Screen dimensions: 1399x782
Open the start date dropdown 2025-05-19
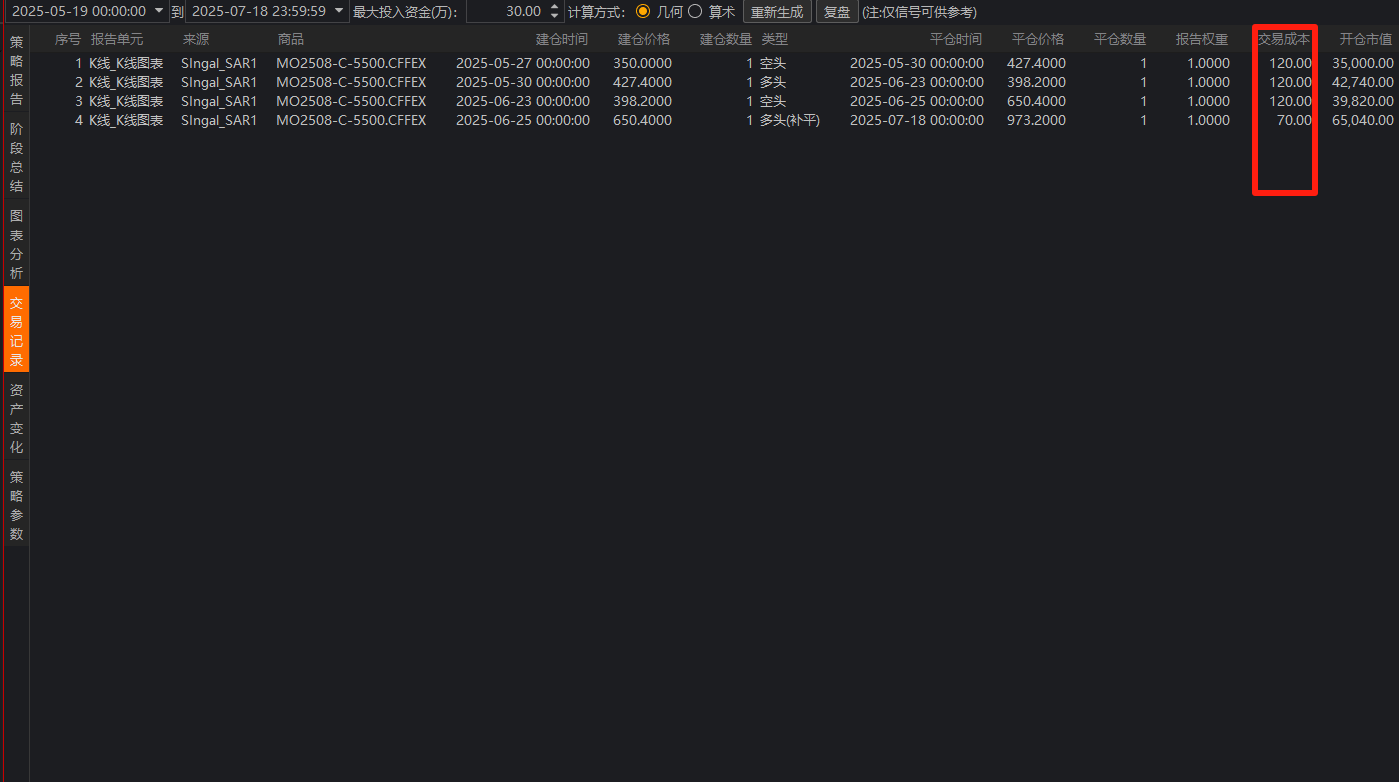pyautogui.click(x=158, y=11)
